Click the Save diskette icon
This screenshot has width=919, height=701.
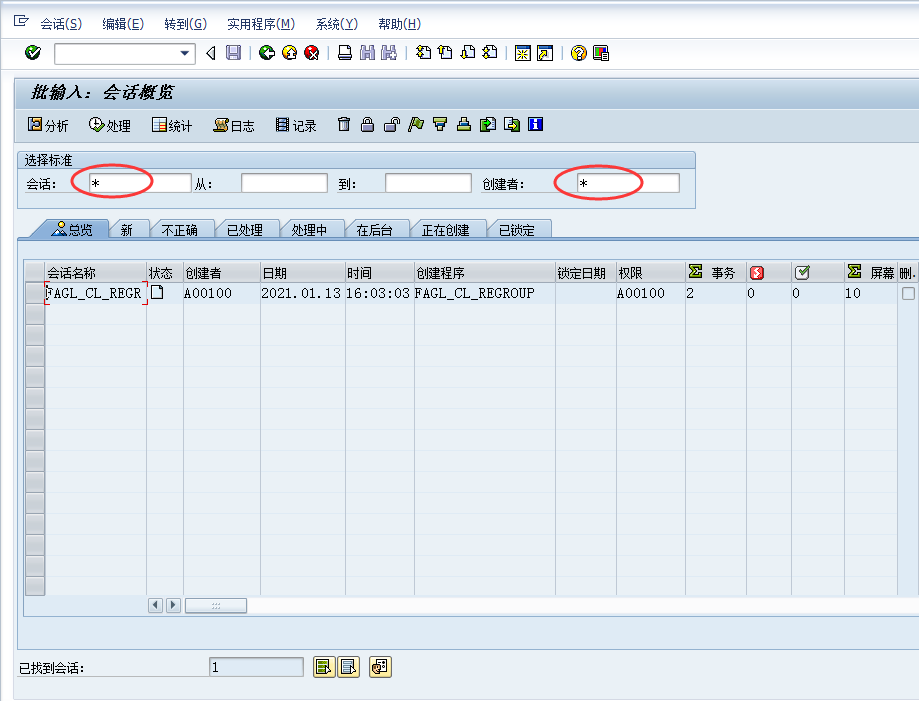click(x=233, y=53)
